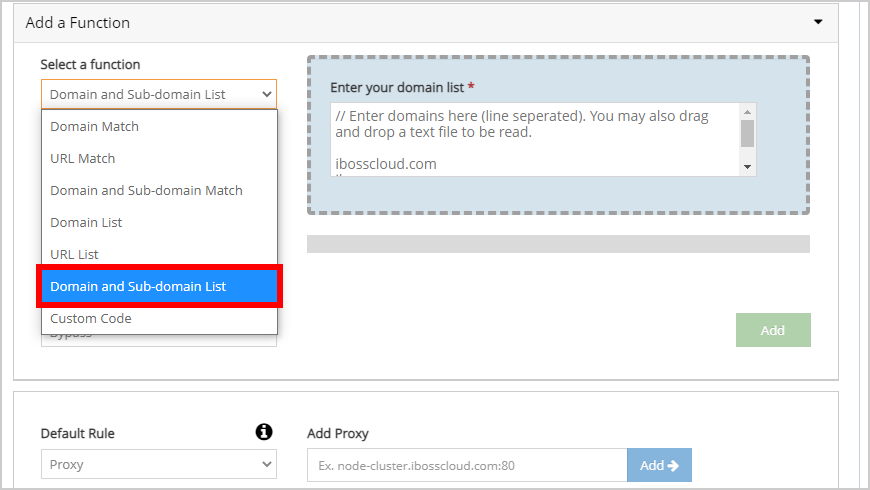Click the blue Add arrow button

point(659,465)
